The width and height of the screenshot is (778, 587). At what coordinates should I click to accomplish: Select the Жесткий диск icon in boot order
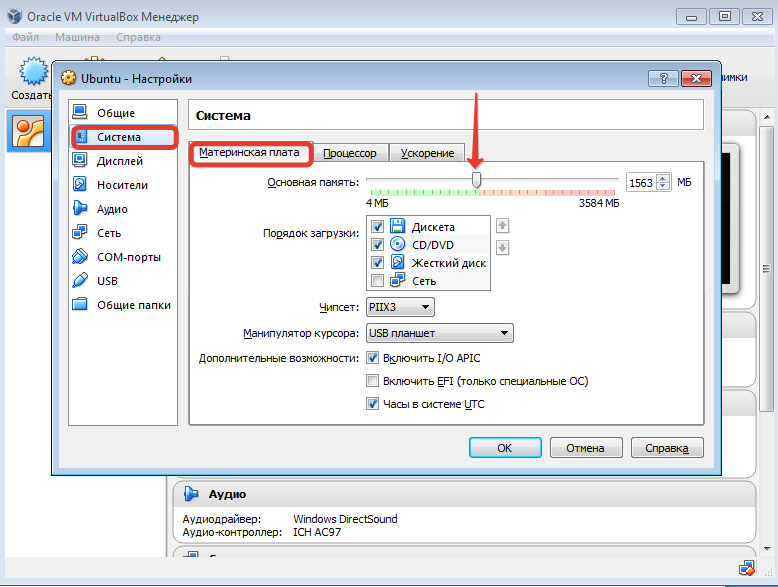click(x=397, y=262)
